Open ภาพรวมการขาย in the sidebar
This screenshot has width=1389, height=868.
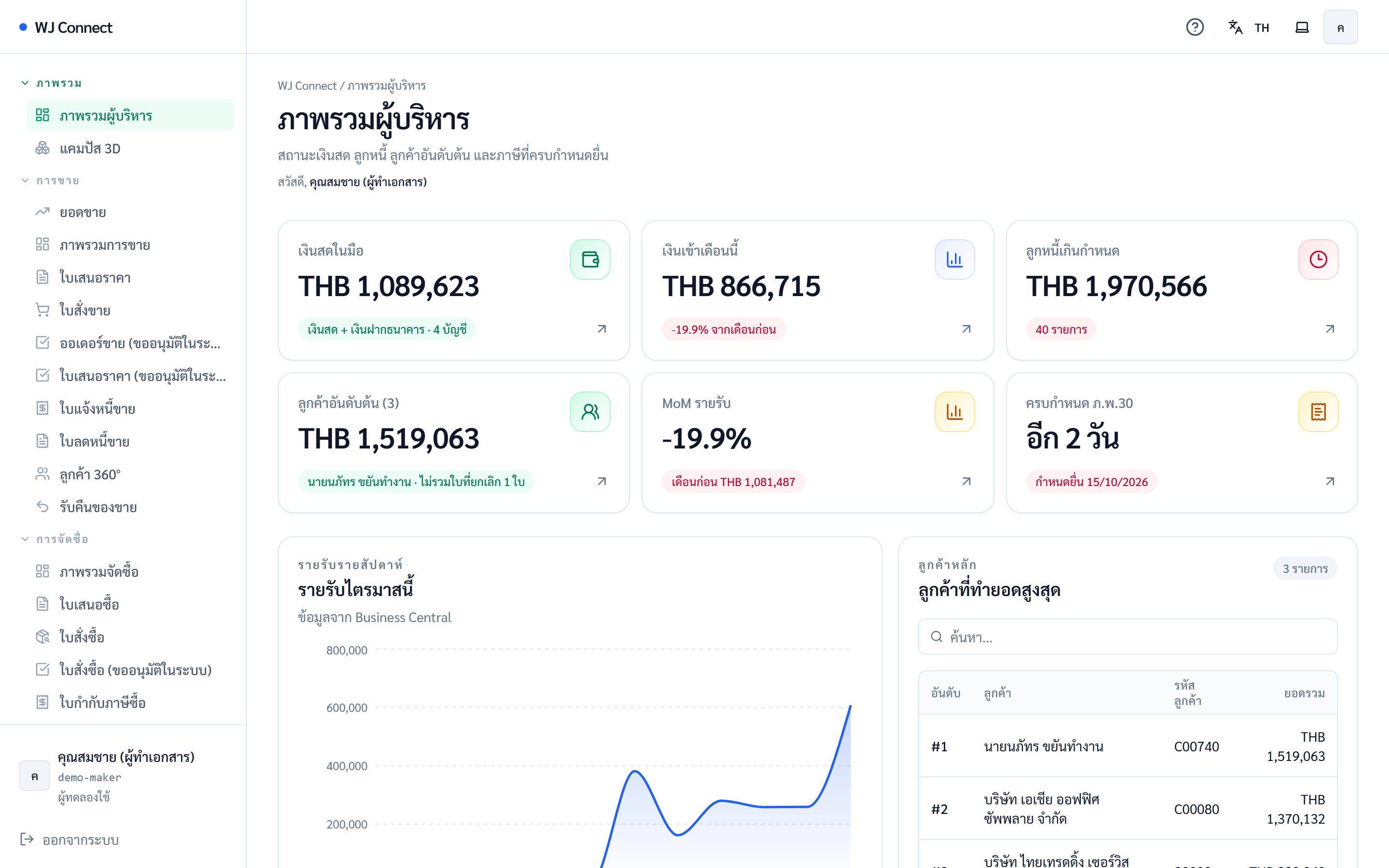(130, 244)
